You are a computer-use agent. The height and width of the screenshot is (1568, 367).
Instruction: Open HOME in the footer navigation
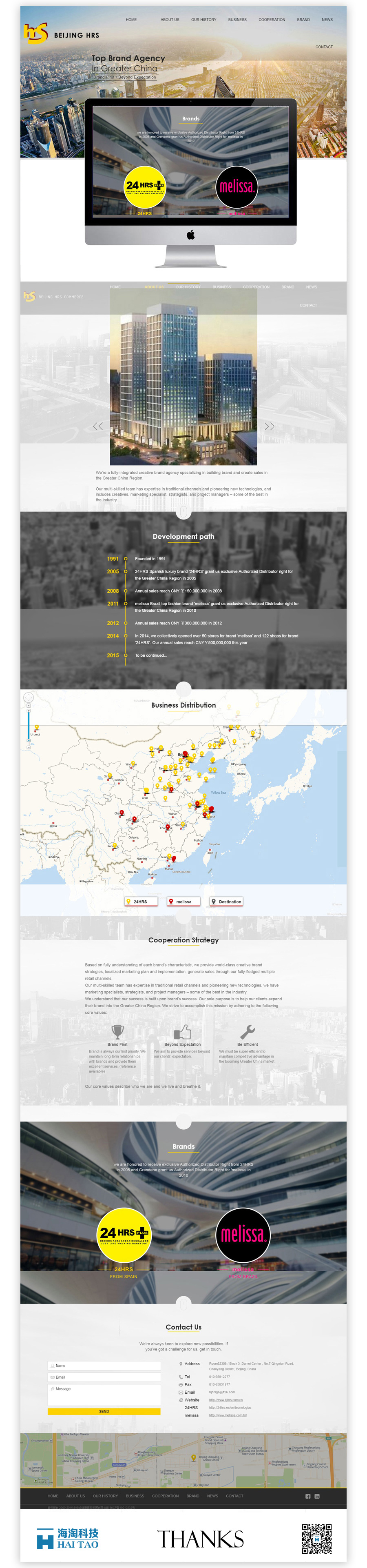[53, 1496]
